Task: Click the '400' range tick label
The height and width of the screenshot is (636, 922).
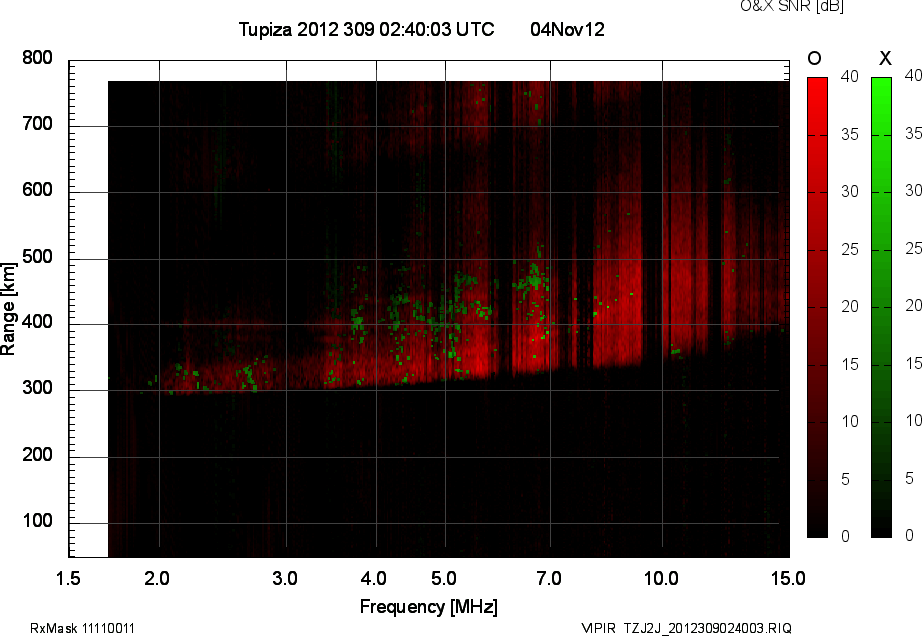Action: click(37, 322)
